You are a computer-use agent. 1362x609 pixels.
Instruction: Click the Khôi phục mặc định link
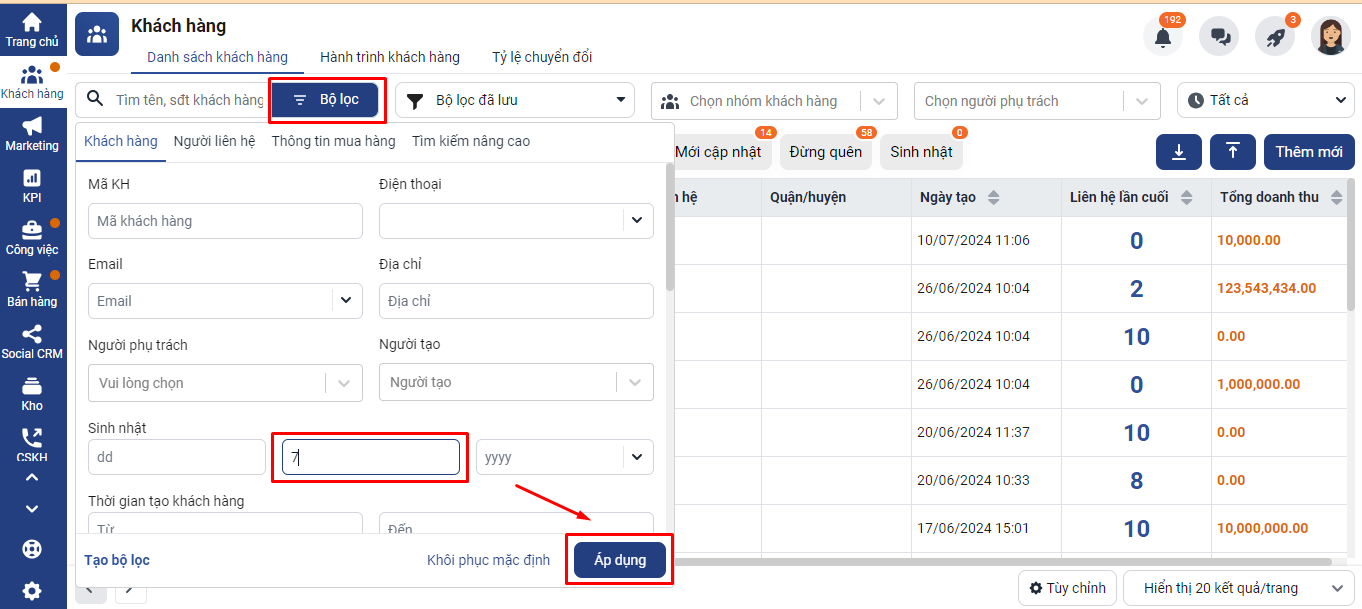(488, 560)
